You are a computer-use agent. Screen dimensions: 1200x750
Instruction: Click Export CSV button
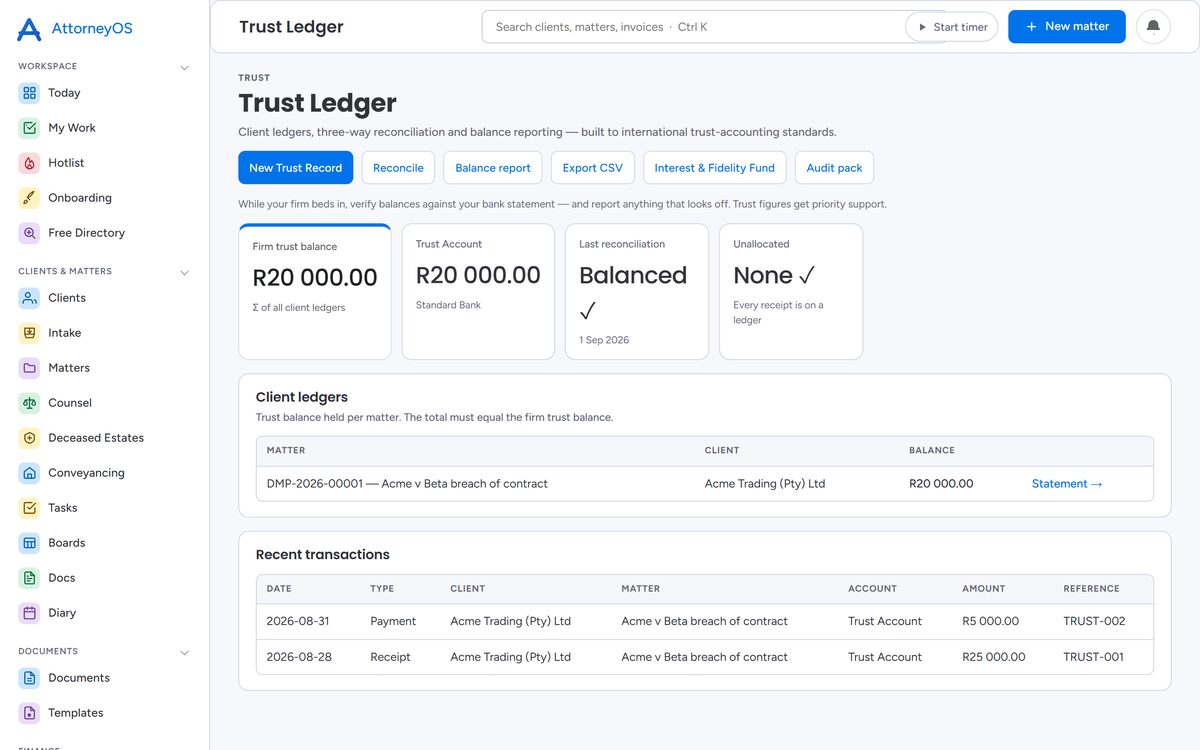[x=592, y=168]
